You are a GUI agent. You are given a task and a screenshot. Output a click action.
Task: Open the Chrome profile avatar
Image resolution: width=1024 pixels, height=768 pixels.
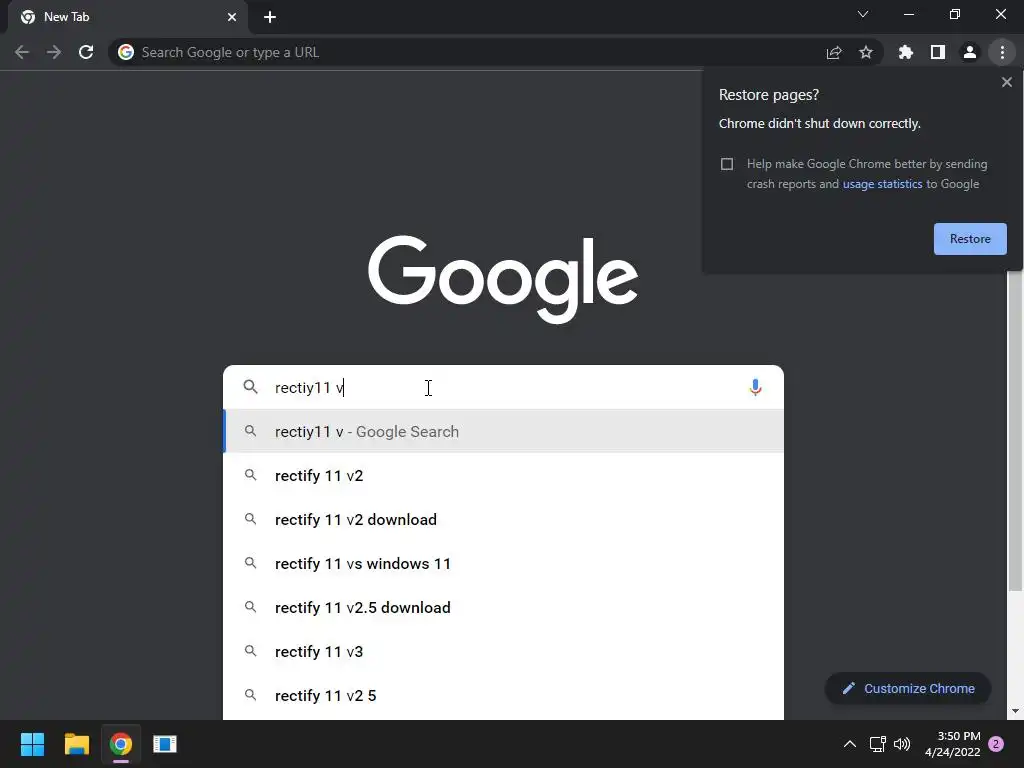click(x=970, y=52)
